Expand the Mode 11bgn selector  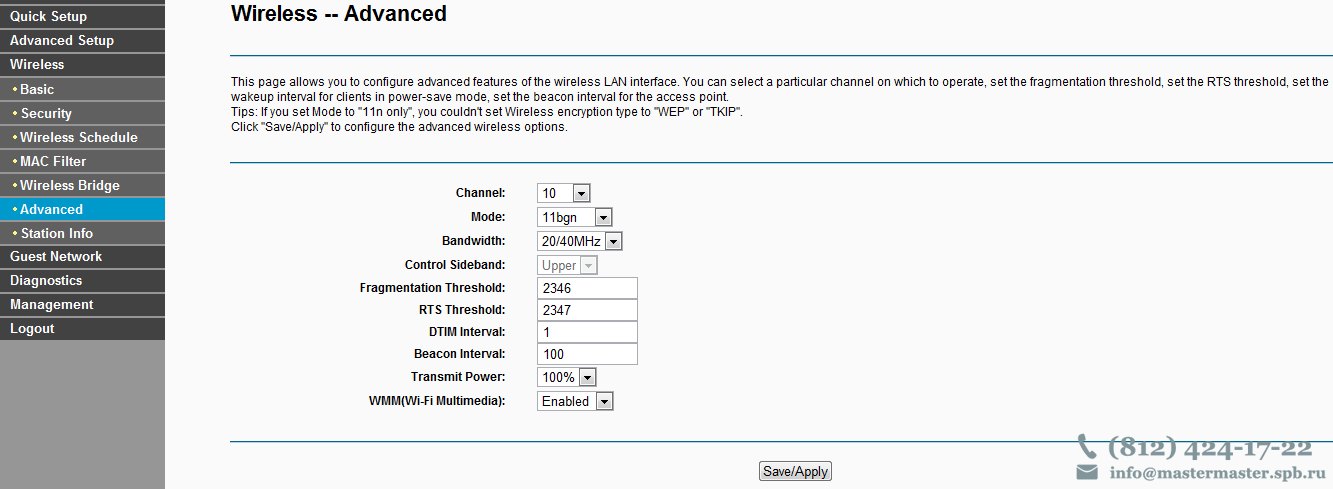tap(574, 217)
